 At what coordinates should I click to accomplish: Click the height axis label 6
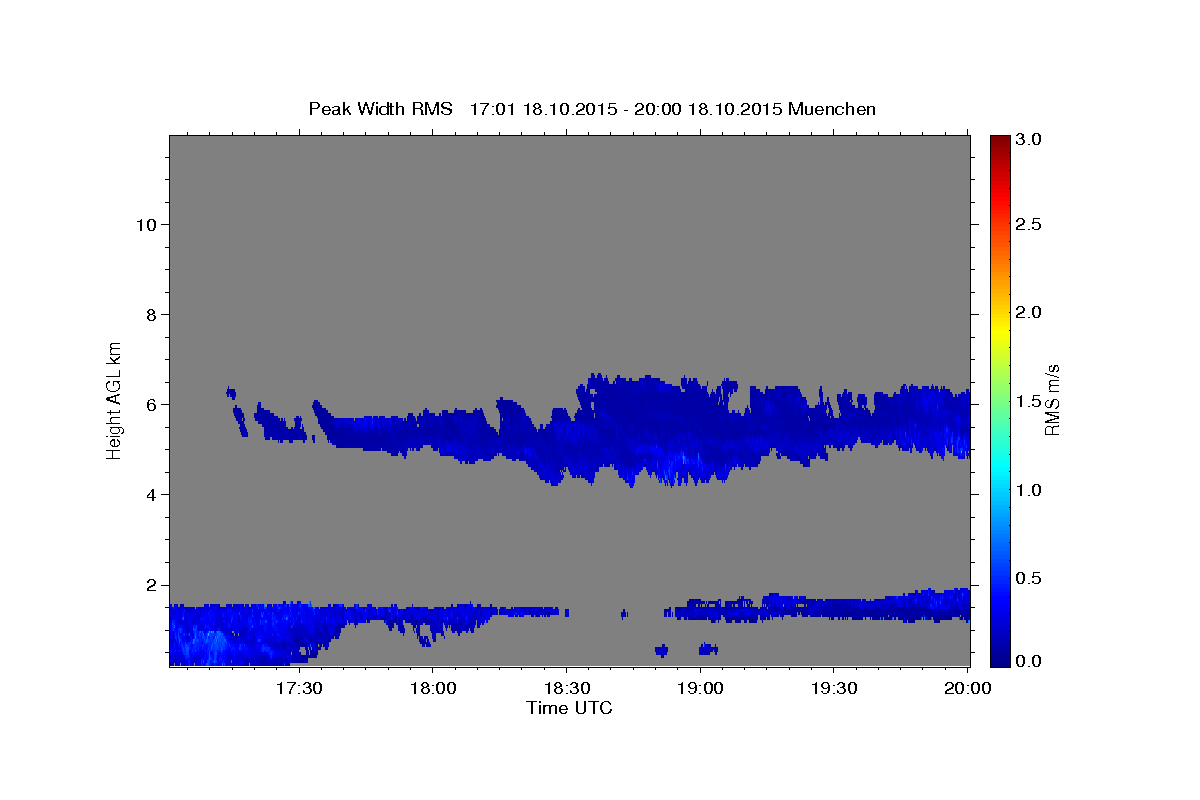point(152,404)
